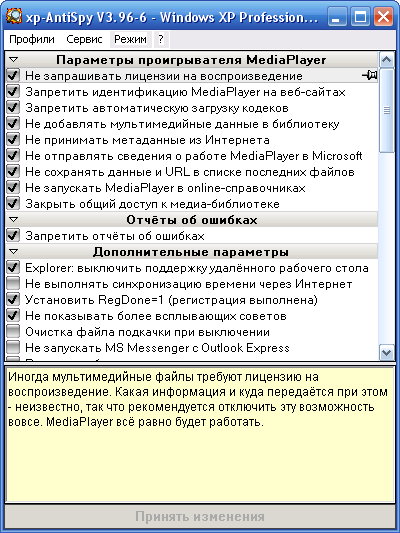Click the xp-AntiSpy app icon in title bar
This screenshot has height=533, width=400.
(14, 17)
